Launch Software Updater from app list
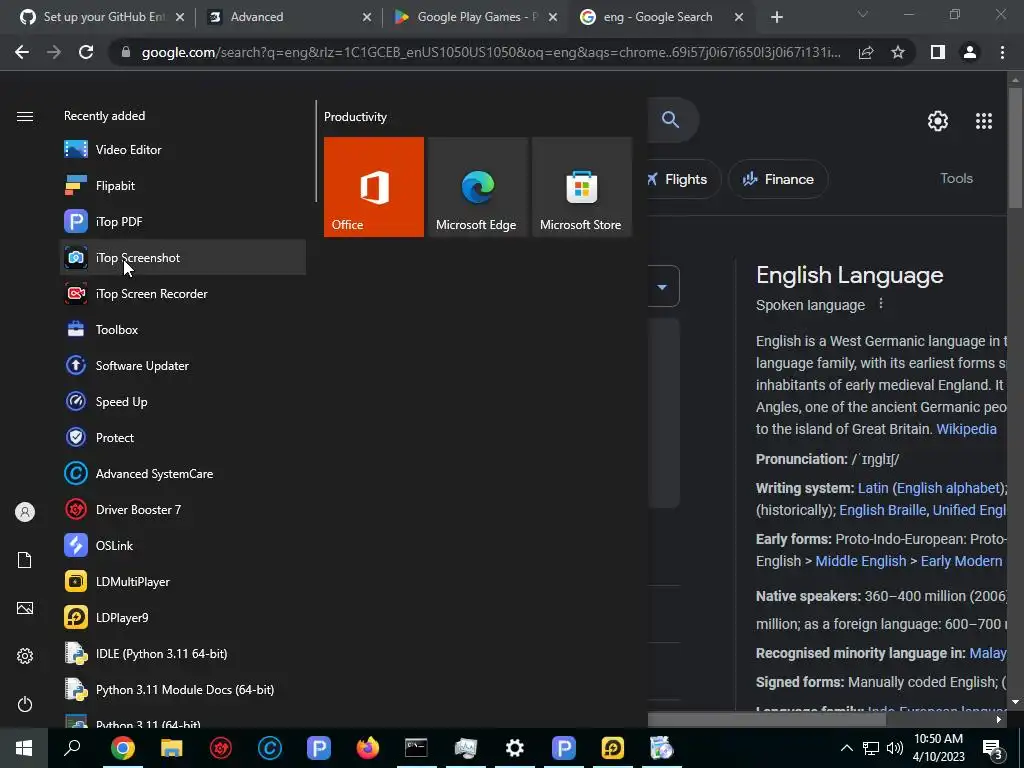Screen dimensions: 1024x768 pyautogui.click(x=183, y=366)
